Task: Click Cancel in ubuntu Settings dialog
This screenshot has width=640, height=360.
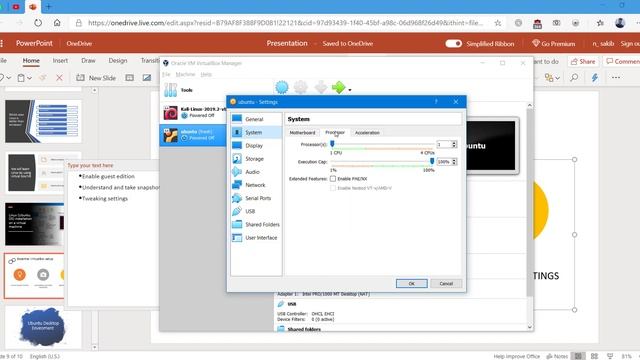Action: (x=446, y=283)
